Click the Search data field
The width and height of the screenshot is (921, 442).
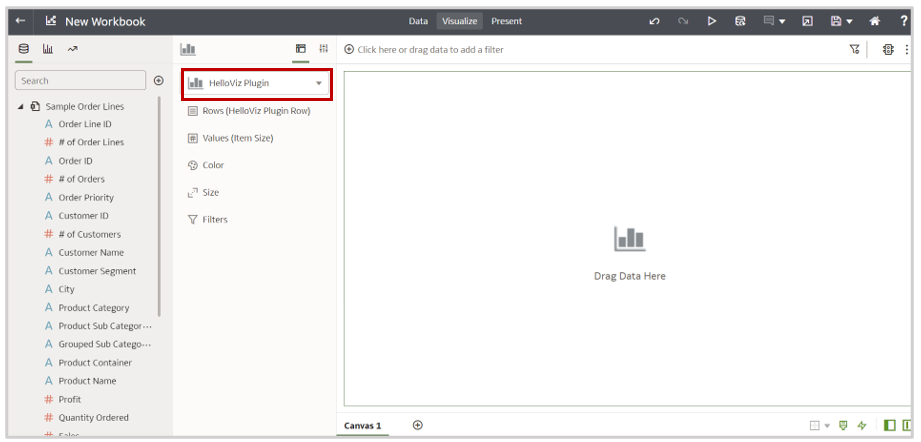(x=80, y=80)
